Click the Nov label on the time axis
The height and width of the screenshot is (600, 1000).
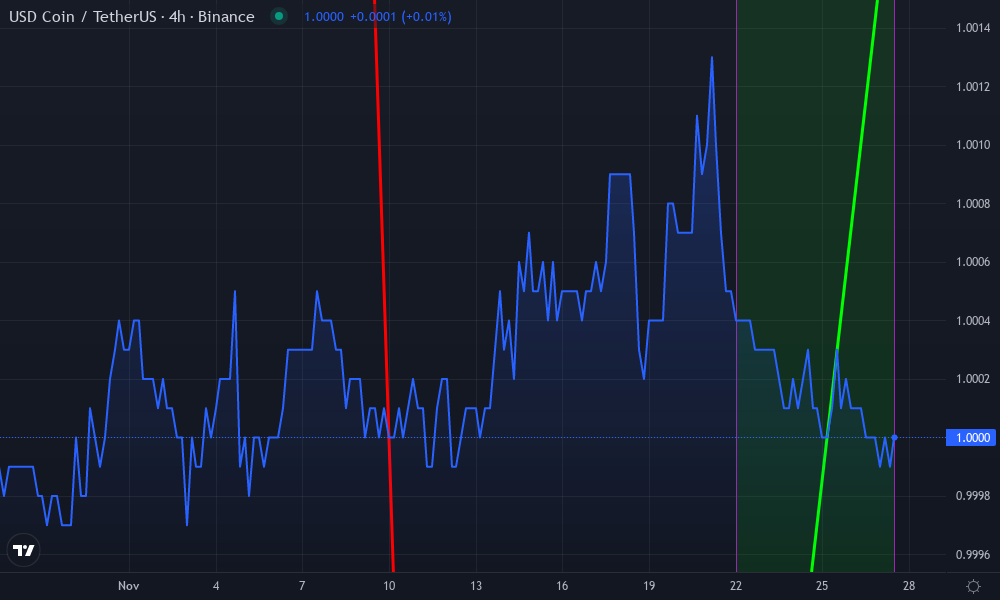pos(128,586)
